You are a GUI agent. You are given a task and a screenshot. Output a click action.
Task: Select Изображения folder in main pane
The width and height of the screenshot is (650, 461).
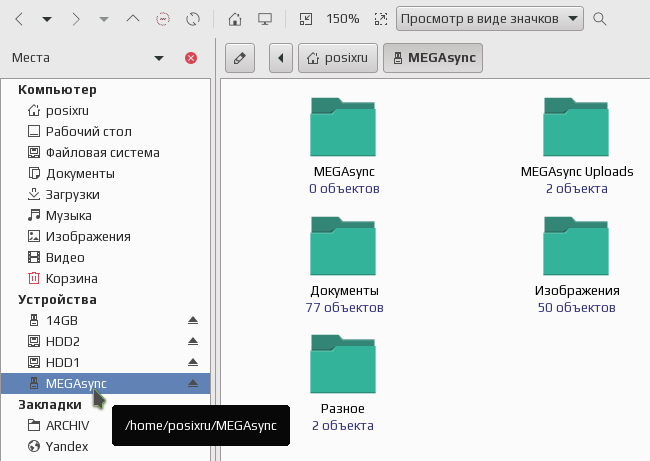pos(576,246)
